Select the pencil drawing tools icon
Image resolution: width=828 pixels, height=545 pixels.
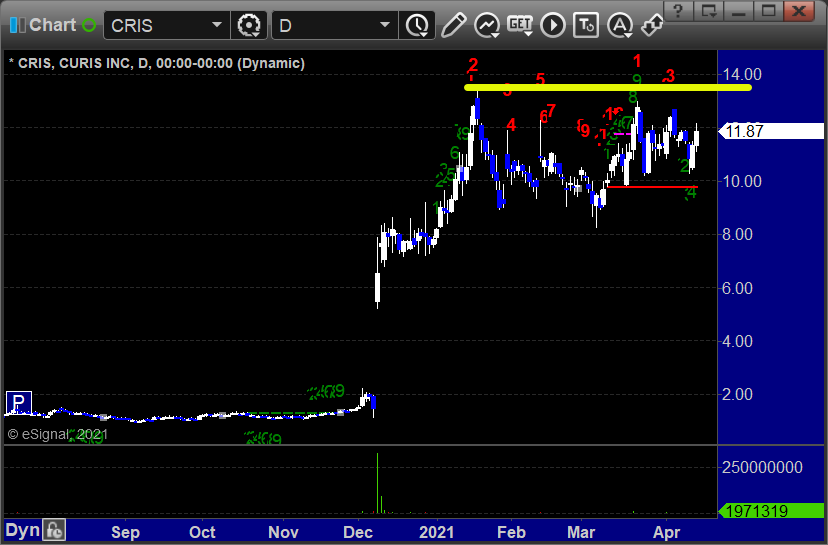click(453, 25)
